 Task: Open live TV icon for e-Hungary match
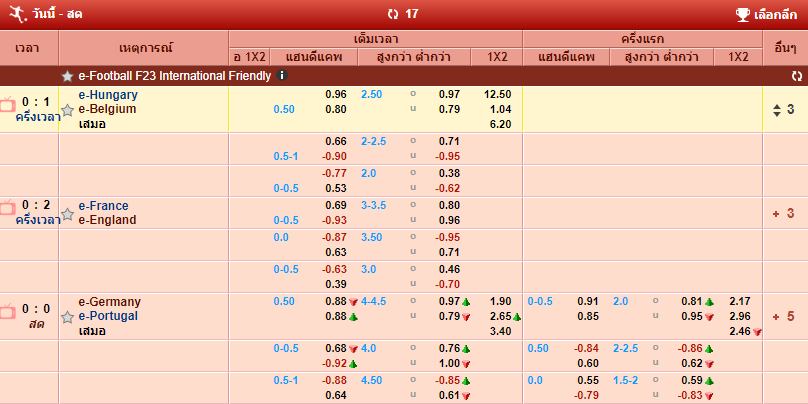coord(7,103)
